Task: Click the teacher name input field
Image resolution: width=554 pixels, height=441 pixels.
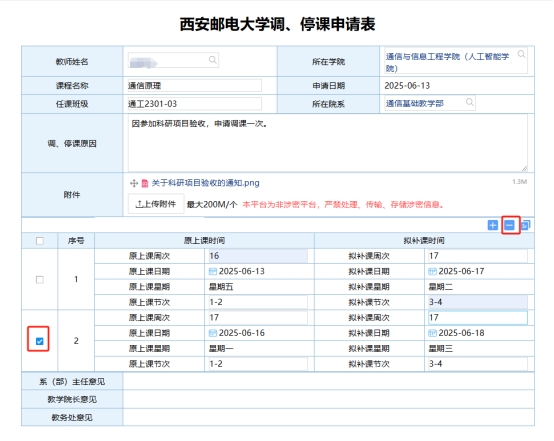Action: (x=173, y=60)
